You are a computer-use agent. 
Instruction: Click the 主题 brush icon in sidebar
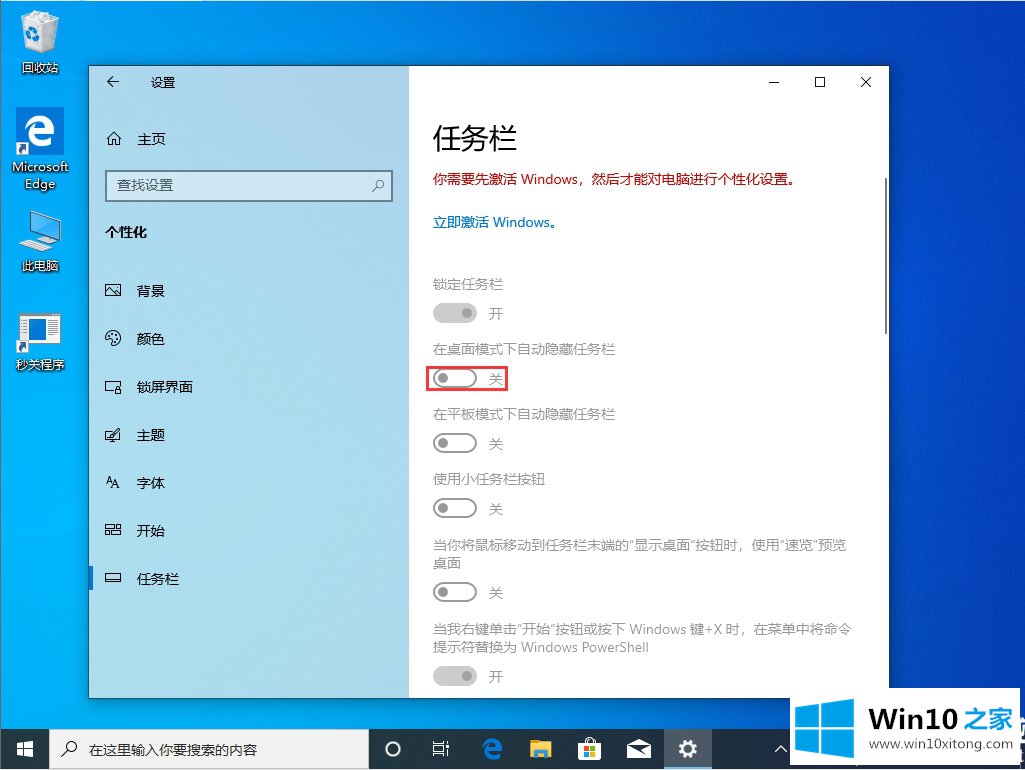pos(113,435)
